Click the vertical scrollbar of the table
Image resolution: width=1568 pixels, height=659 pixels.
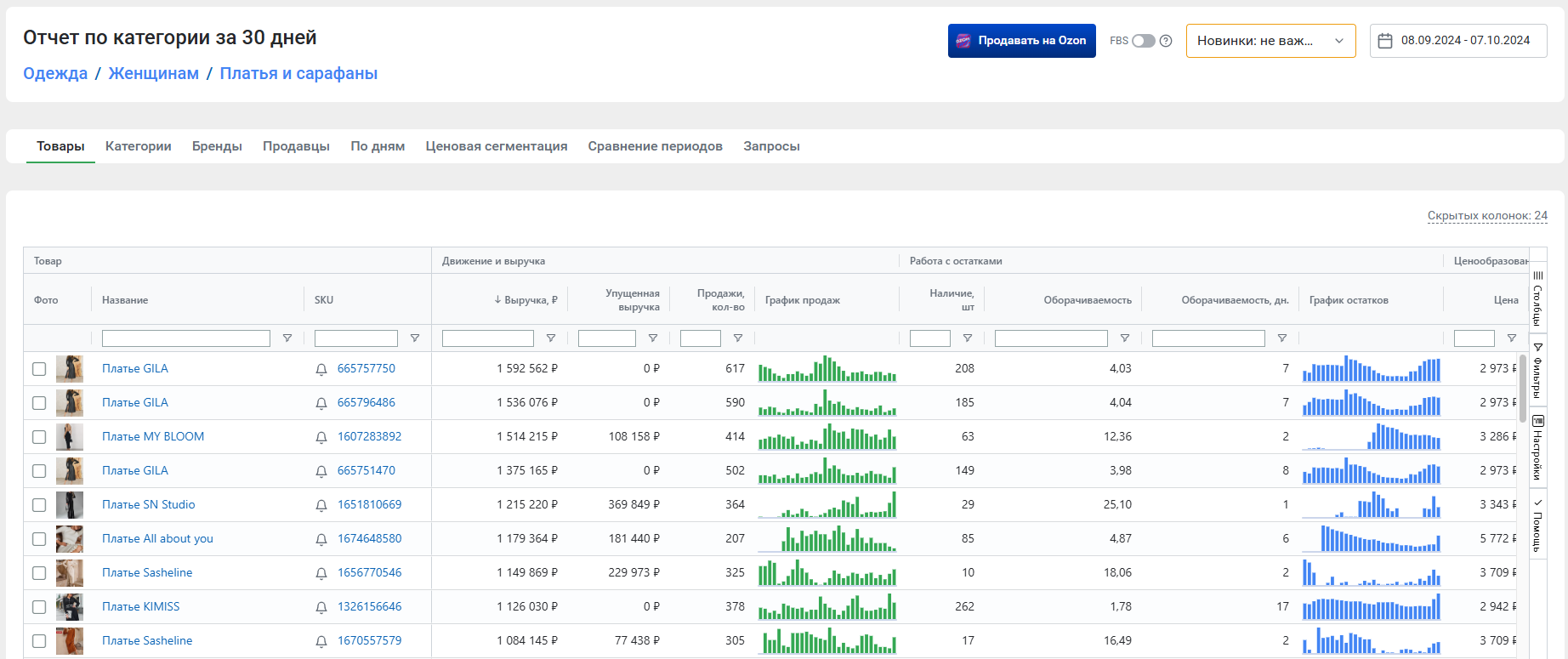tap(1522, 387)
